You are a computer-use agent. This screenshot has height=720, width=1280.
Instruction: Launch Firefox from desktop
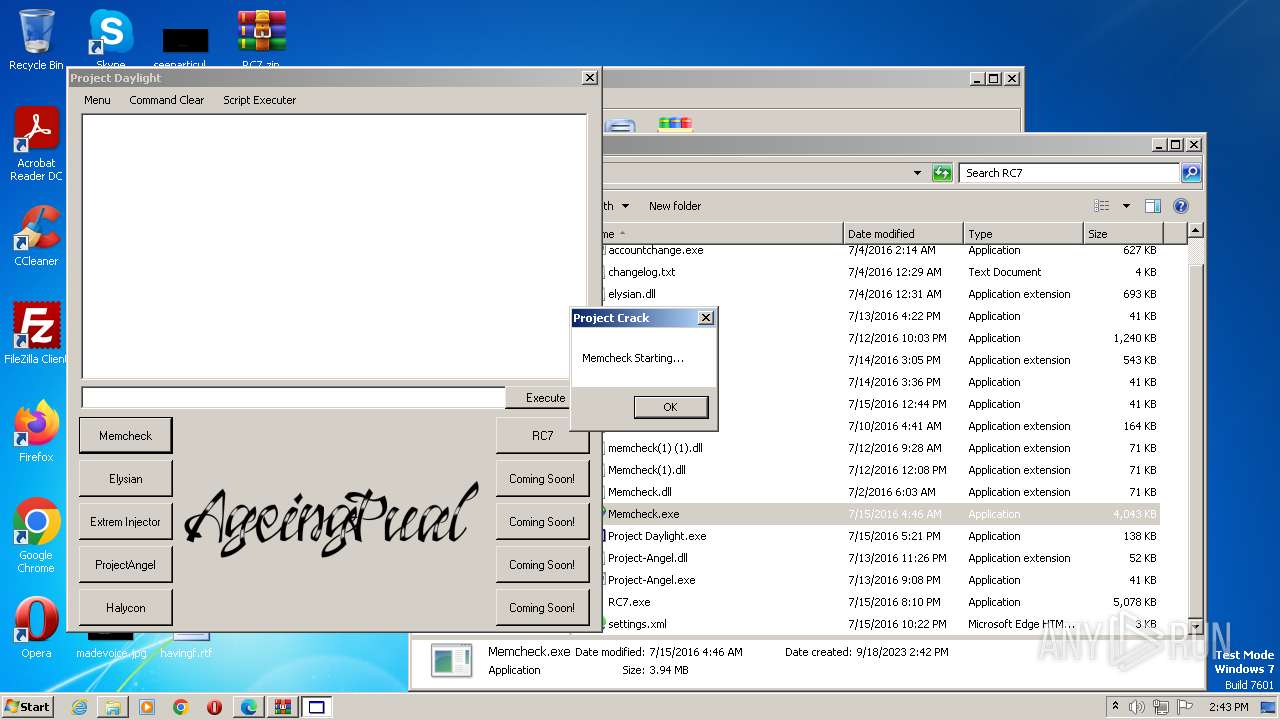click(36, 431)
